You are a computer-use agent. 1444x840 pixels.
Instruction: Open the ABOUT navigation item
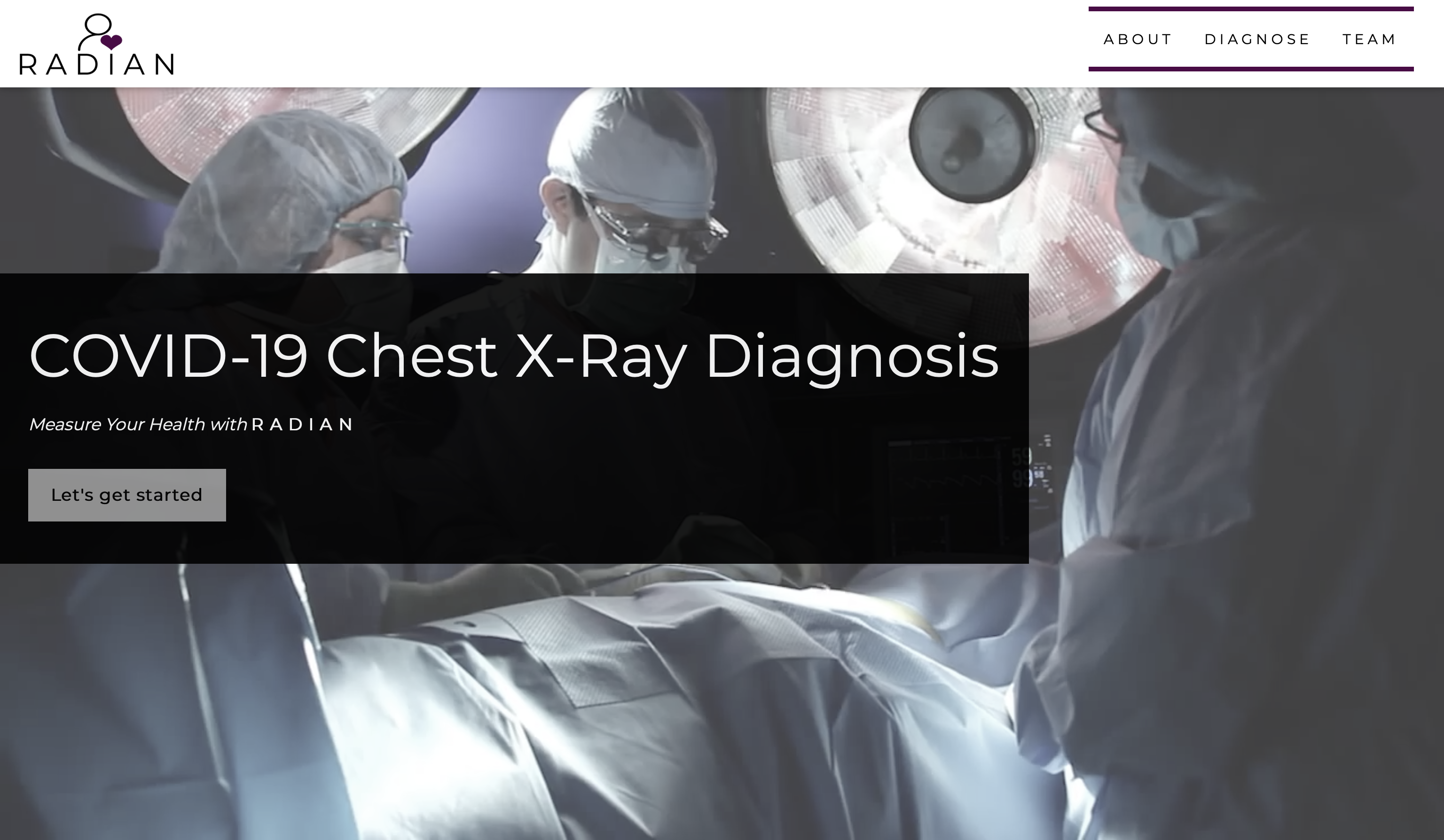(1138, 39)
